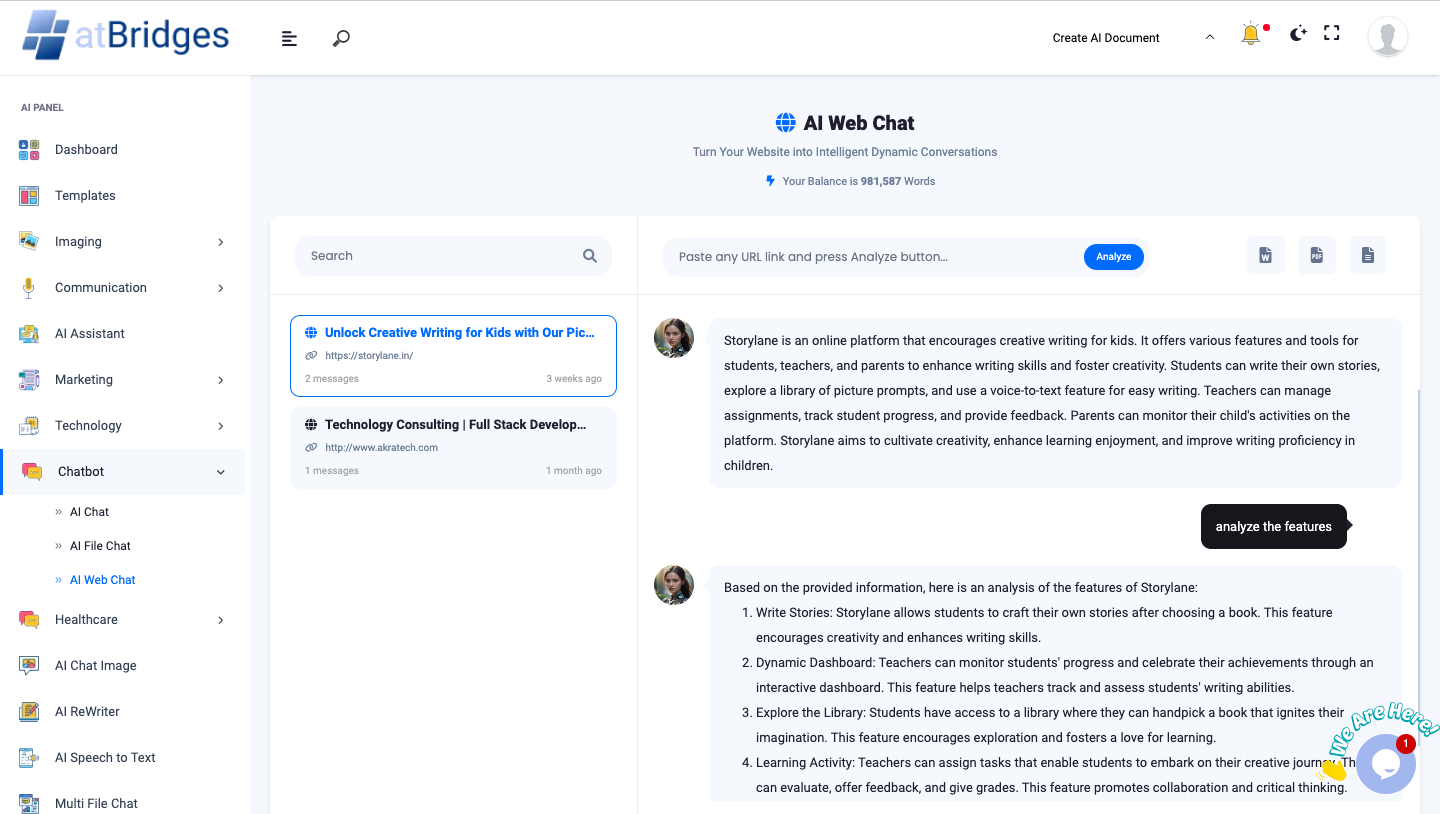The width and height of the screenshot is (1440, 814).
Task: Expand the Marketing menu chevron
Action: (x=221, y=380)
